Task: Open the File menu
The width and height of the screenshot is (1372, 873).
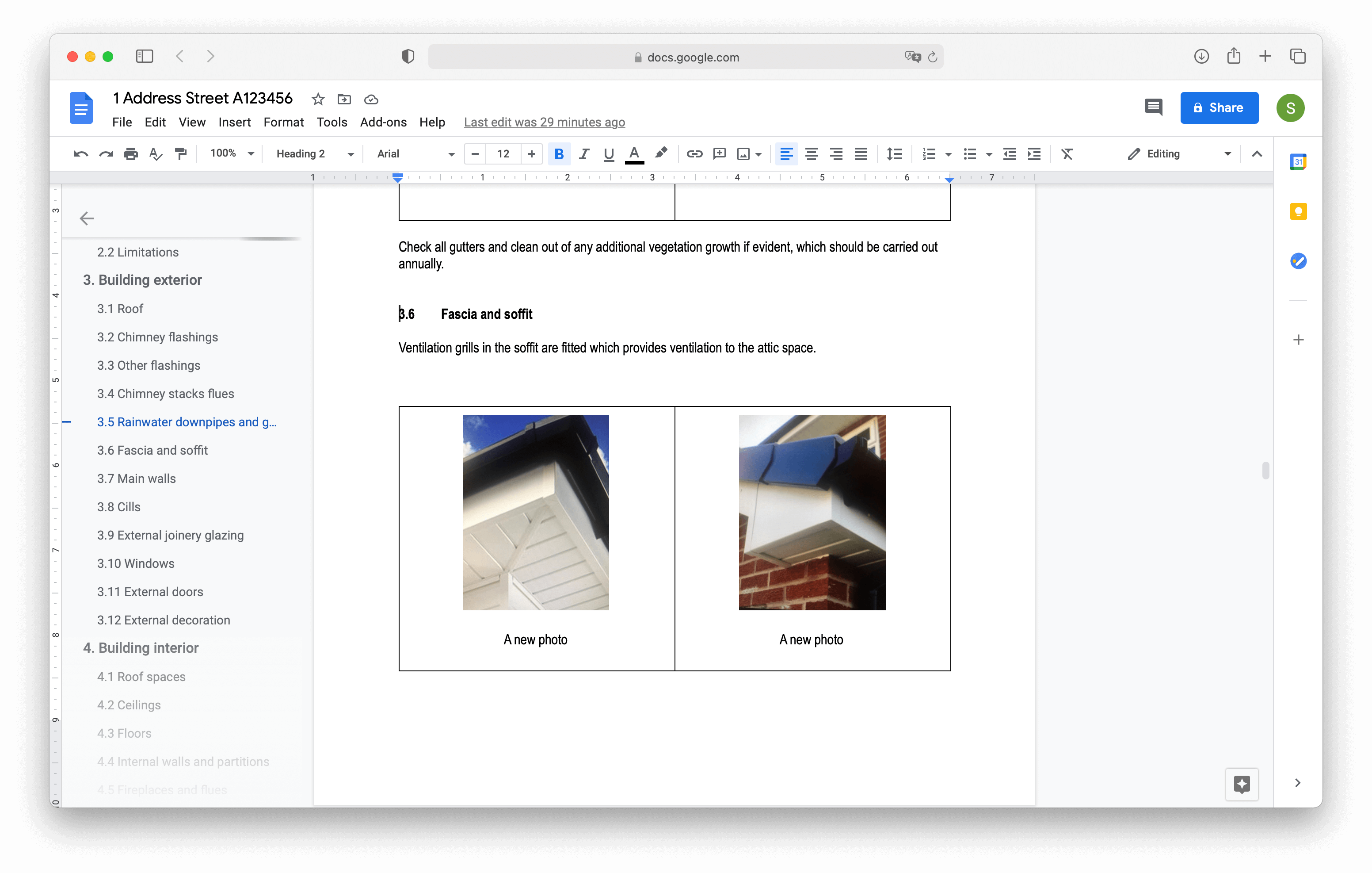Action: (x=122, y=122)
